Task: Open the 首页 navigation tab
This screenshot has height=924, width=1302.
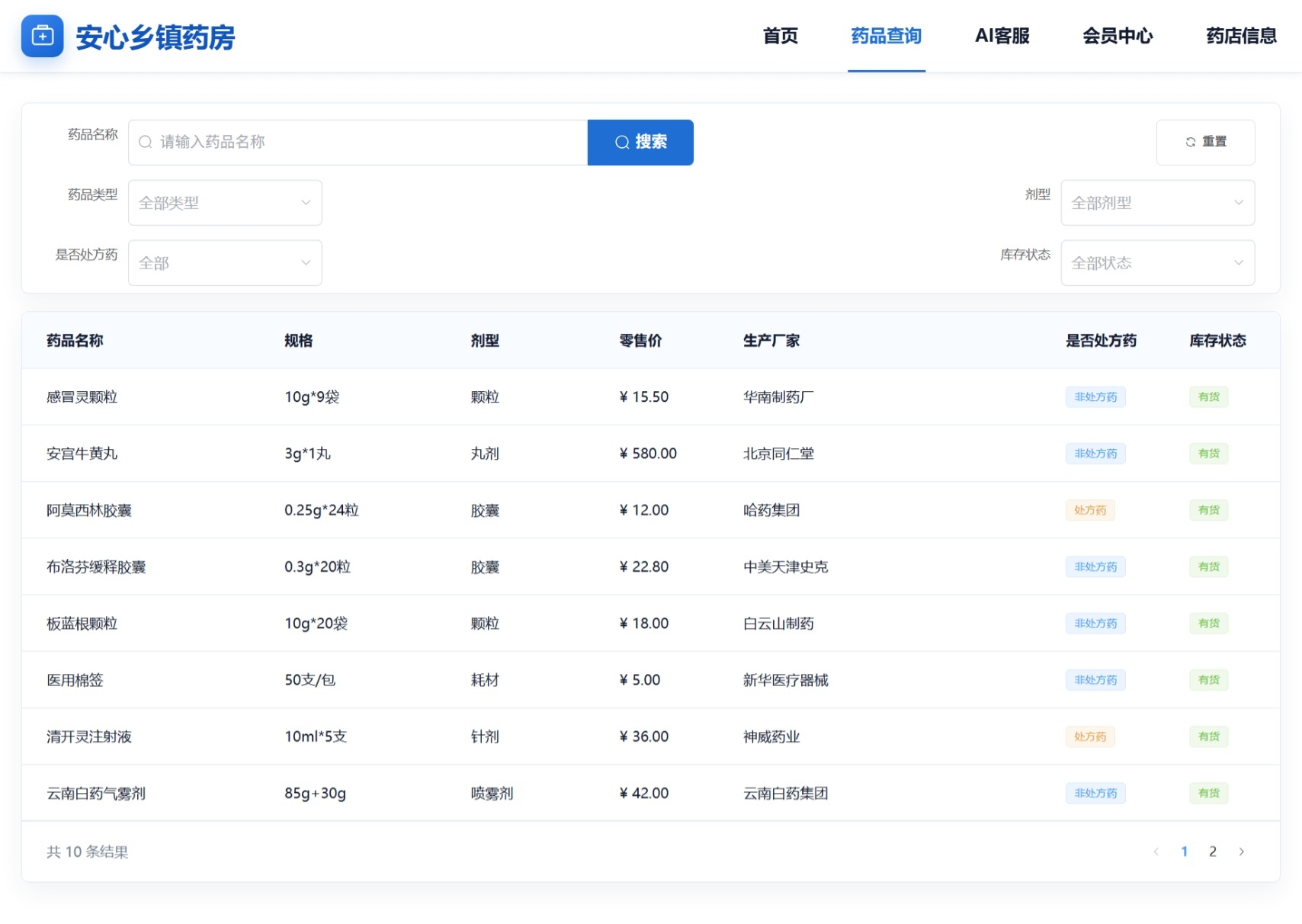Action: click(x=781, y=36)
